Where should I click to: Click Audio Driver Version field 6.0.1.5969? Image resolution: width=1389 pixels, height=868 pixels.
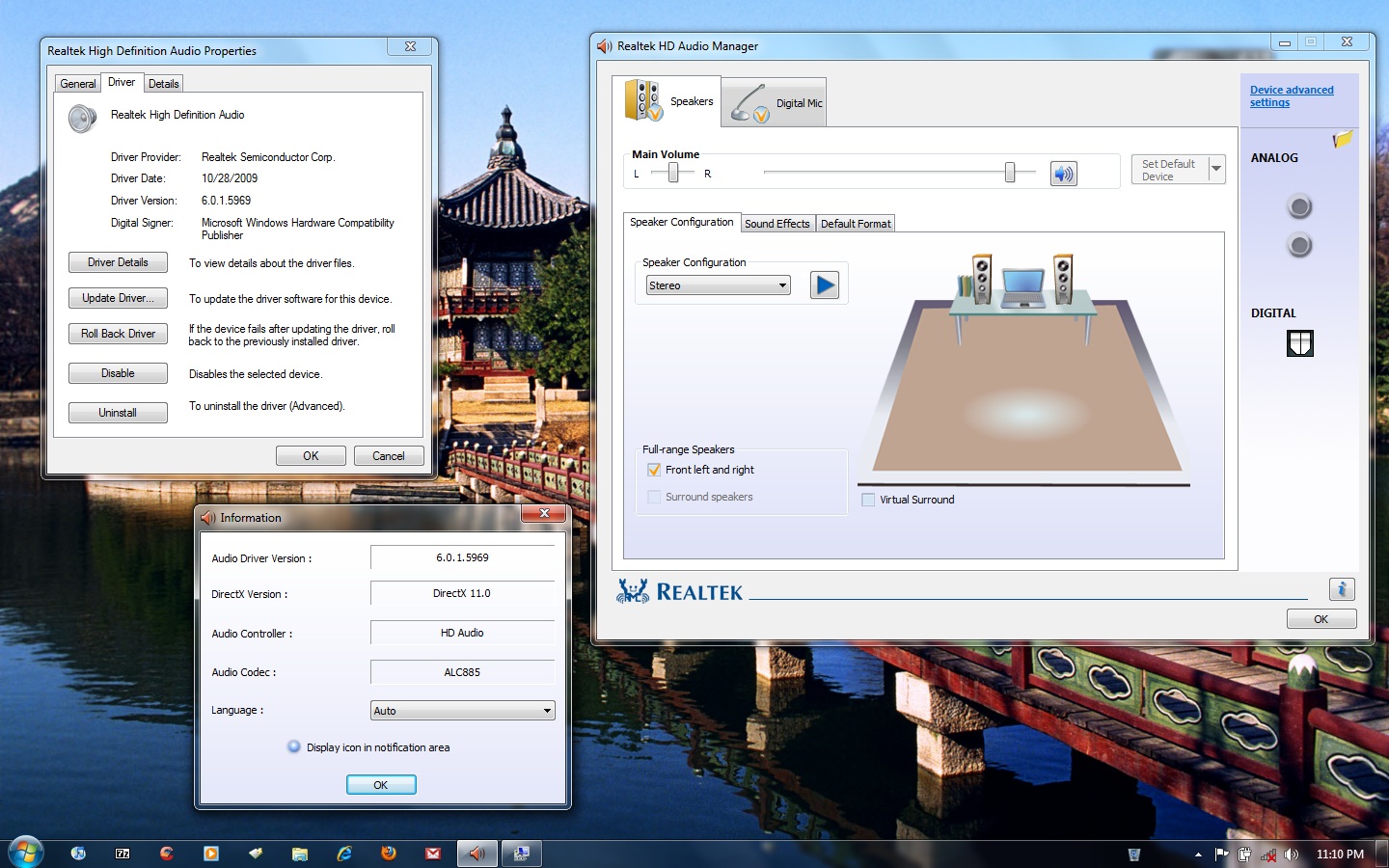click(463, 557)
